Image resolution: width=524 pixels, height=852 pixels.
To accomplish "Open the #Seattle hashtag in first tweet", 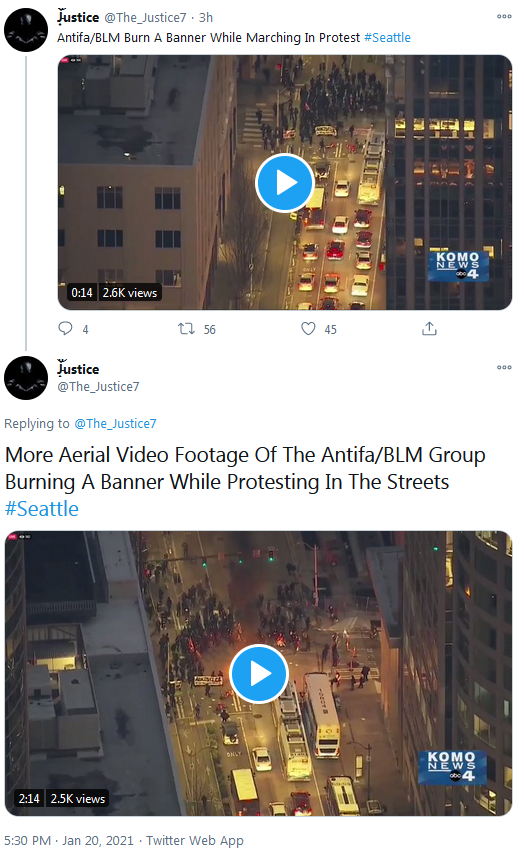I will (388, 37).
